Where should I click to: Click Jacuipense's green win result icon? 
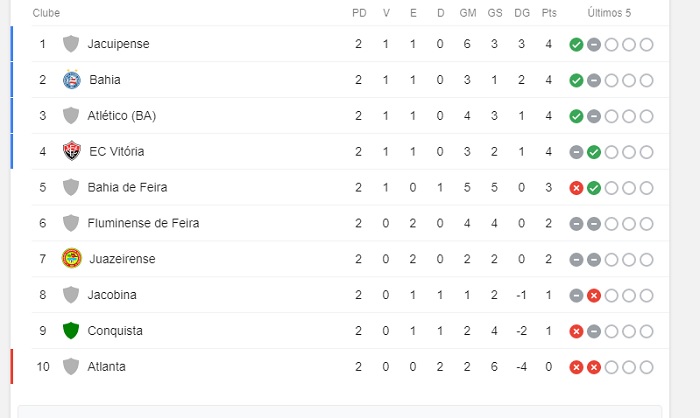[576, 44]
